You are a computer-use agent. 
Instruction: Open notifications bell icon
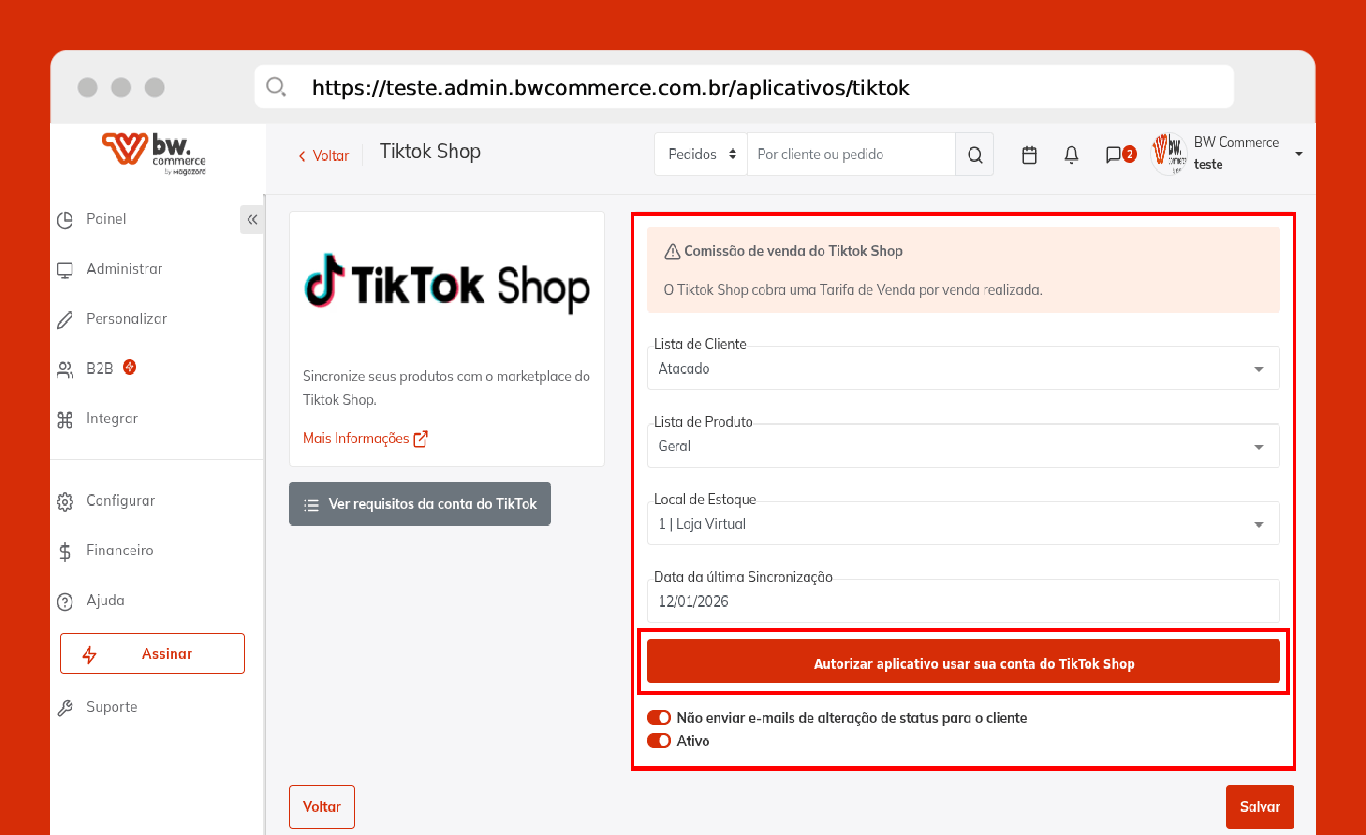(x=1071, y=155)
